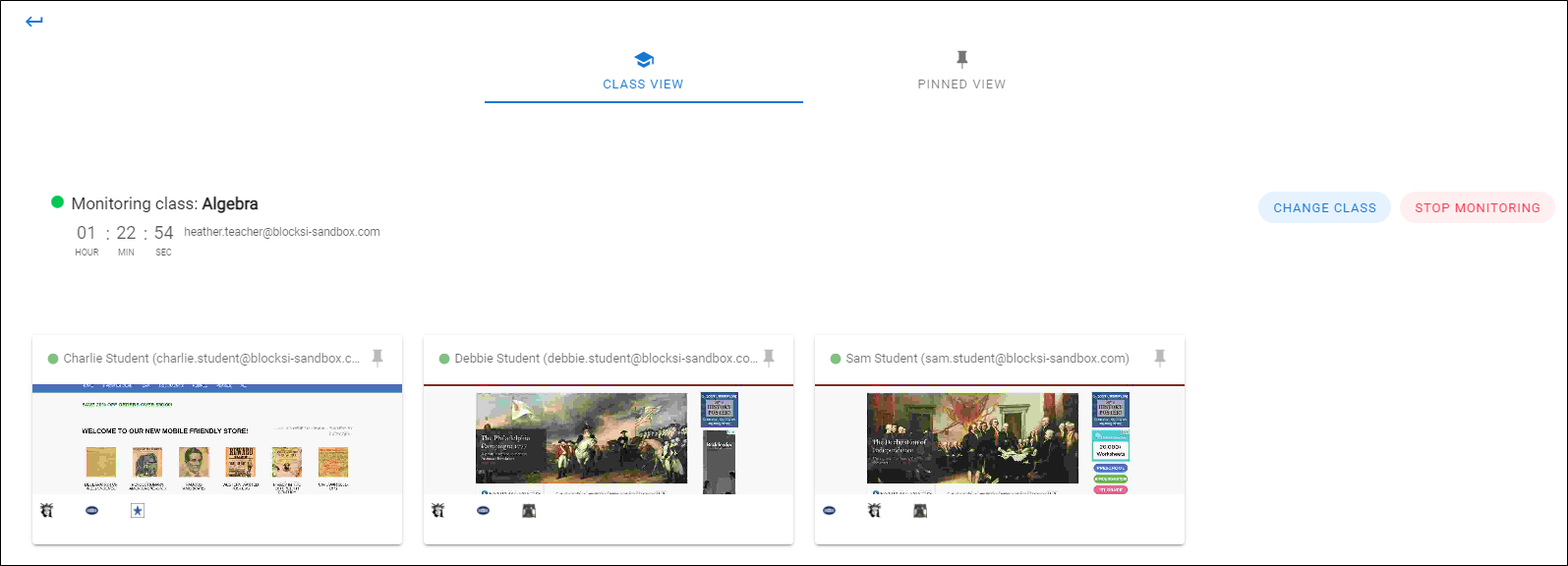Open Charlie's Statue of Liberty tab icon
Viewport: 1568px width, 566px height.
(46, 510)
